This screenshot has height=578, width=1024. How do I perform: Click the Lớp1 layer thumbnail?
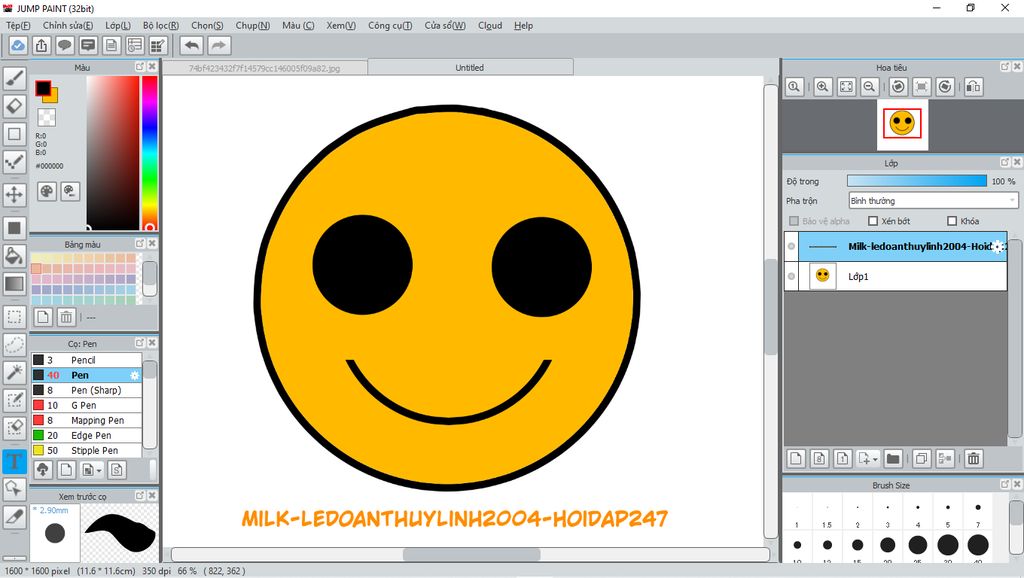coord(823,276)
